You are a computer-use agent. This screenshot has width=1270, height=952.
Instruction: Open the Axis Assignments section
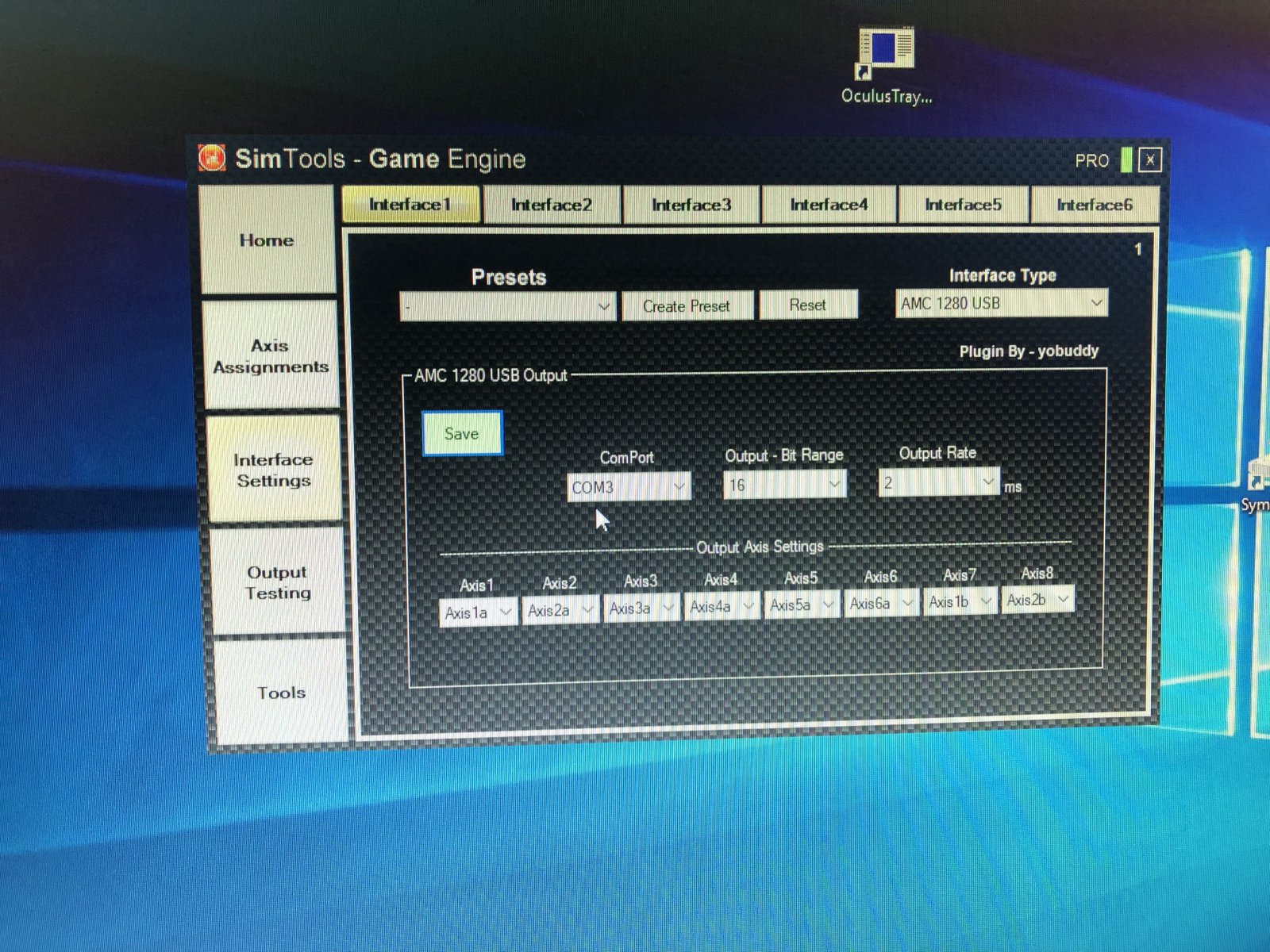pyautogui.click(x=271, y=355)
